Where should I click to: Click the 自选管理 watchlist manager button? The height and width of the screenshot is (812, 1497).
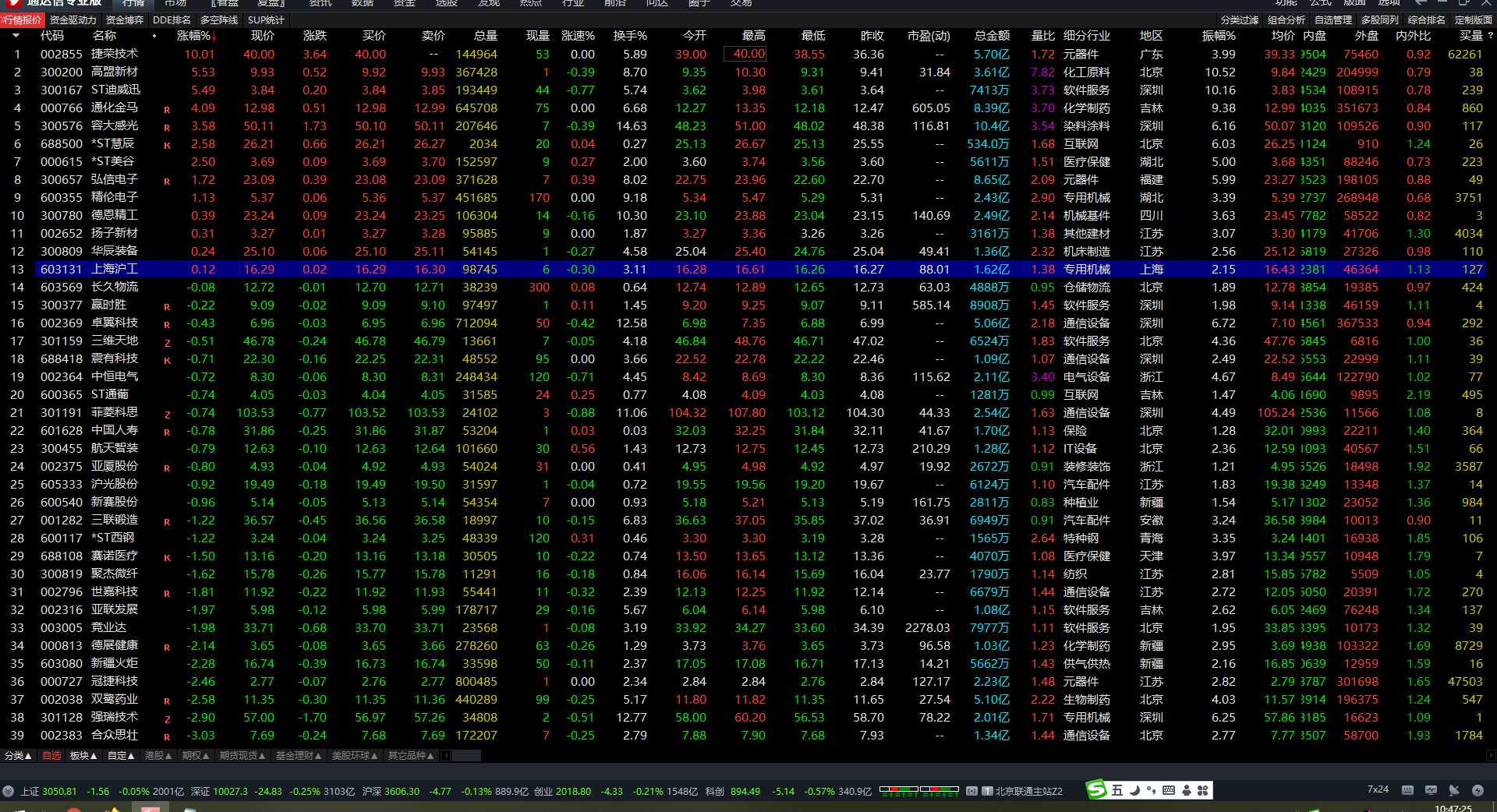[1333, 19]
